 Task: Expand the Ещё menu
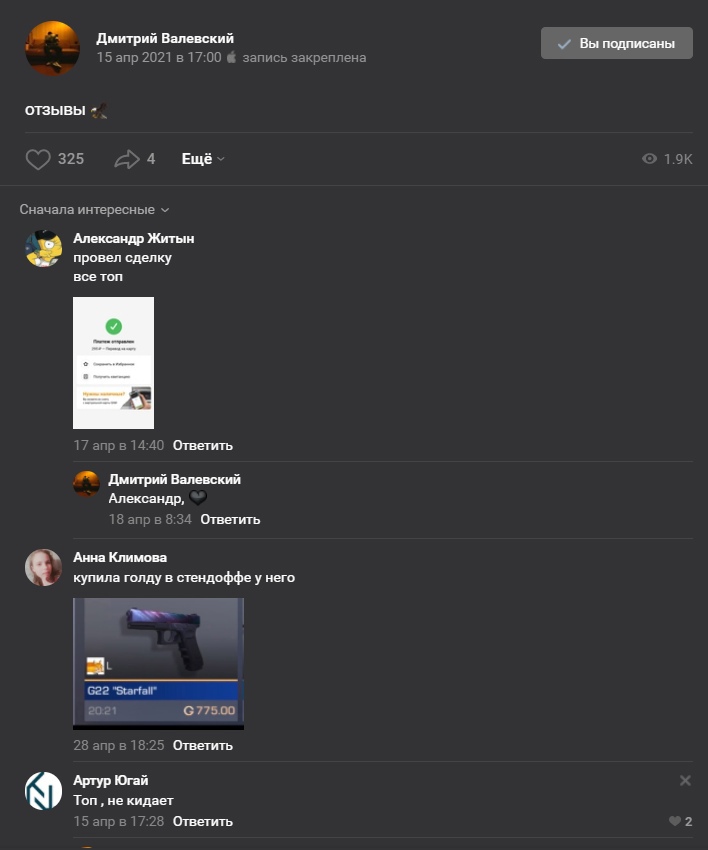(203, 159)
